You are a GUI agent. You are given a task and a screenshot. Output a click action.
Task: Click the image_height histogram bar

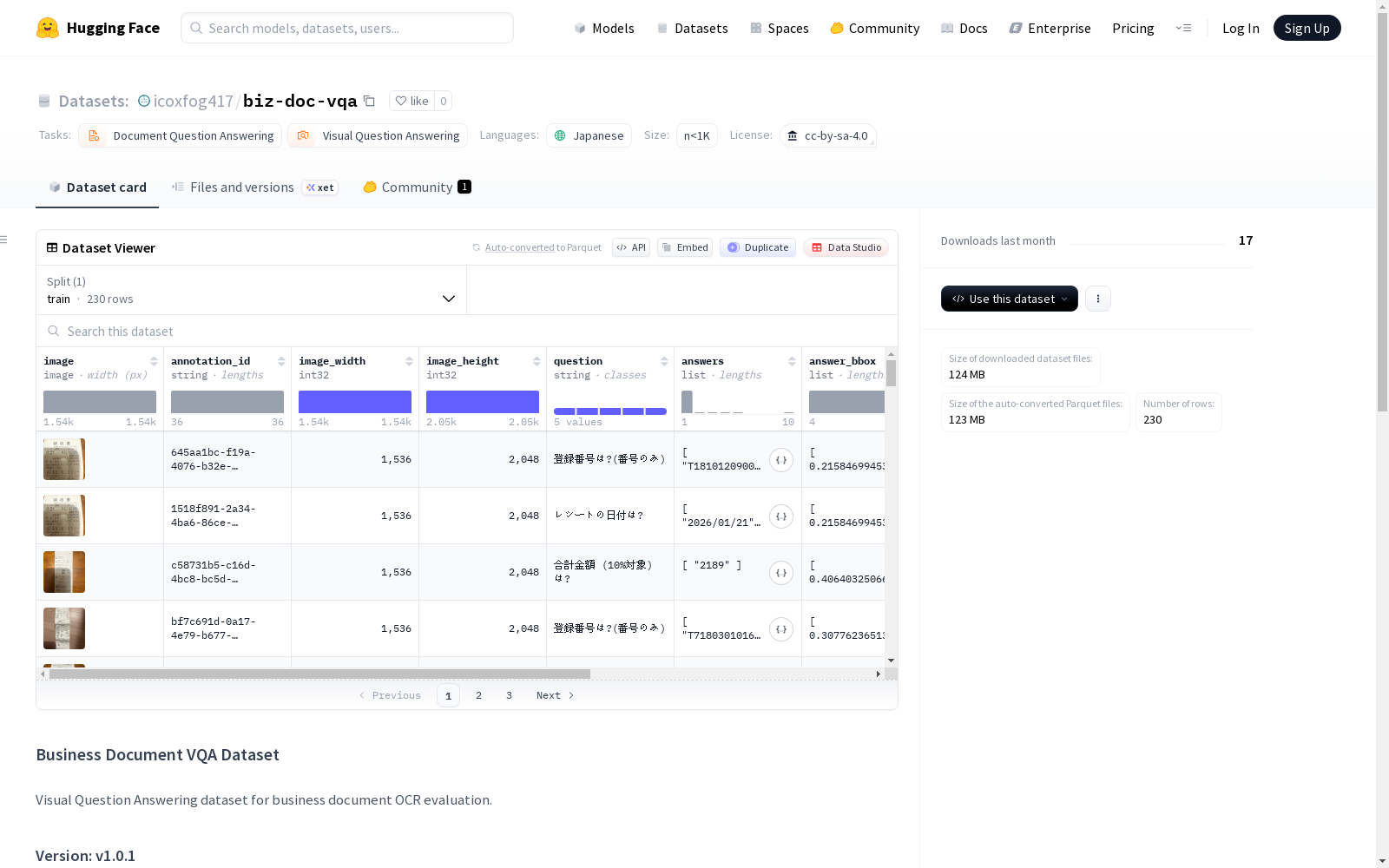click(x=483, y=402)
